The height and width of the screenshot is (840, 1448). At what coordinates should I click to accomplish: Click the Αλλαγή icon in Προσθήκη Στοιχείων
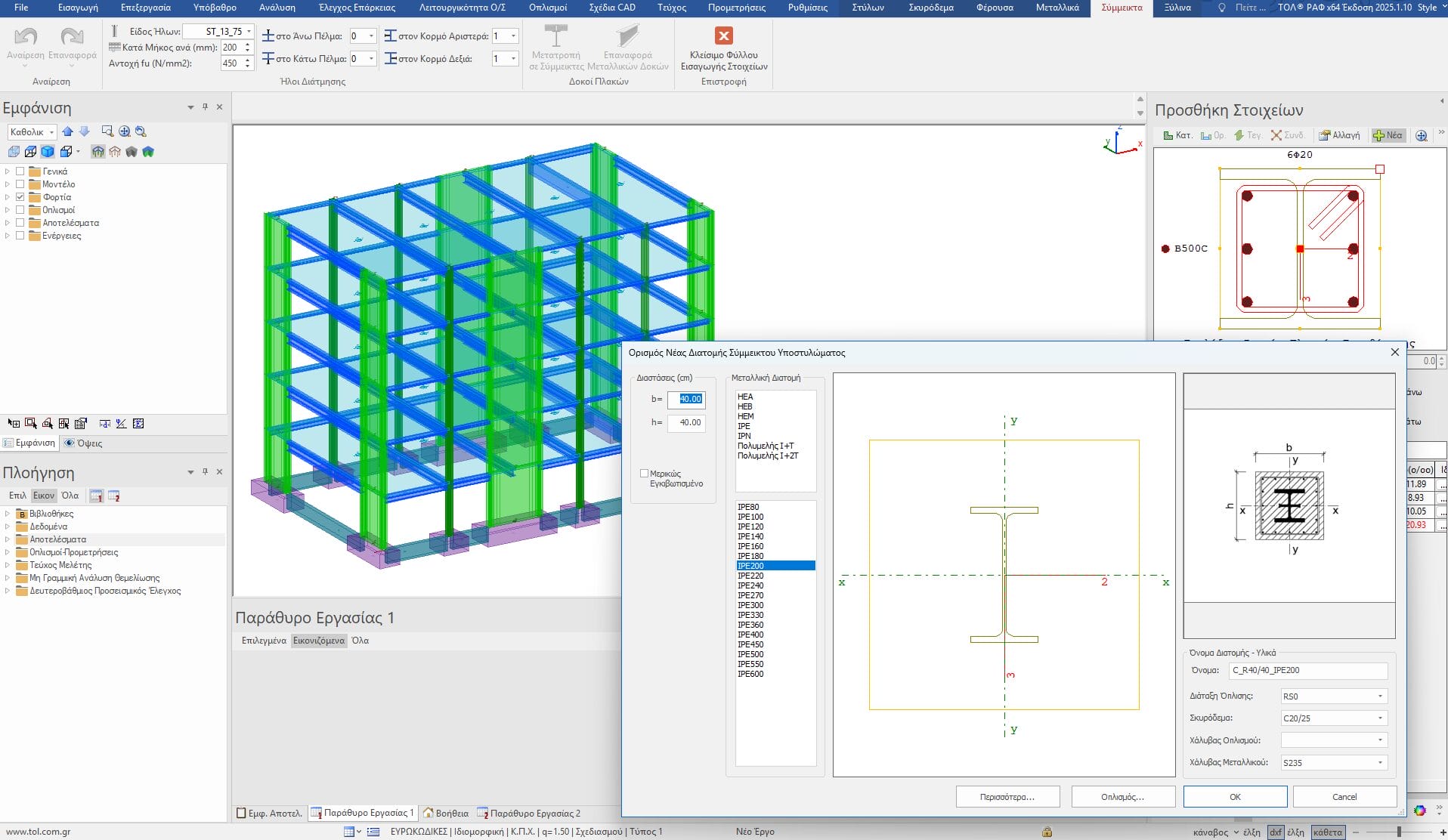click(x=1324, y=135)
